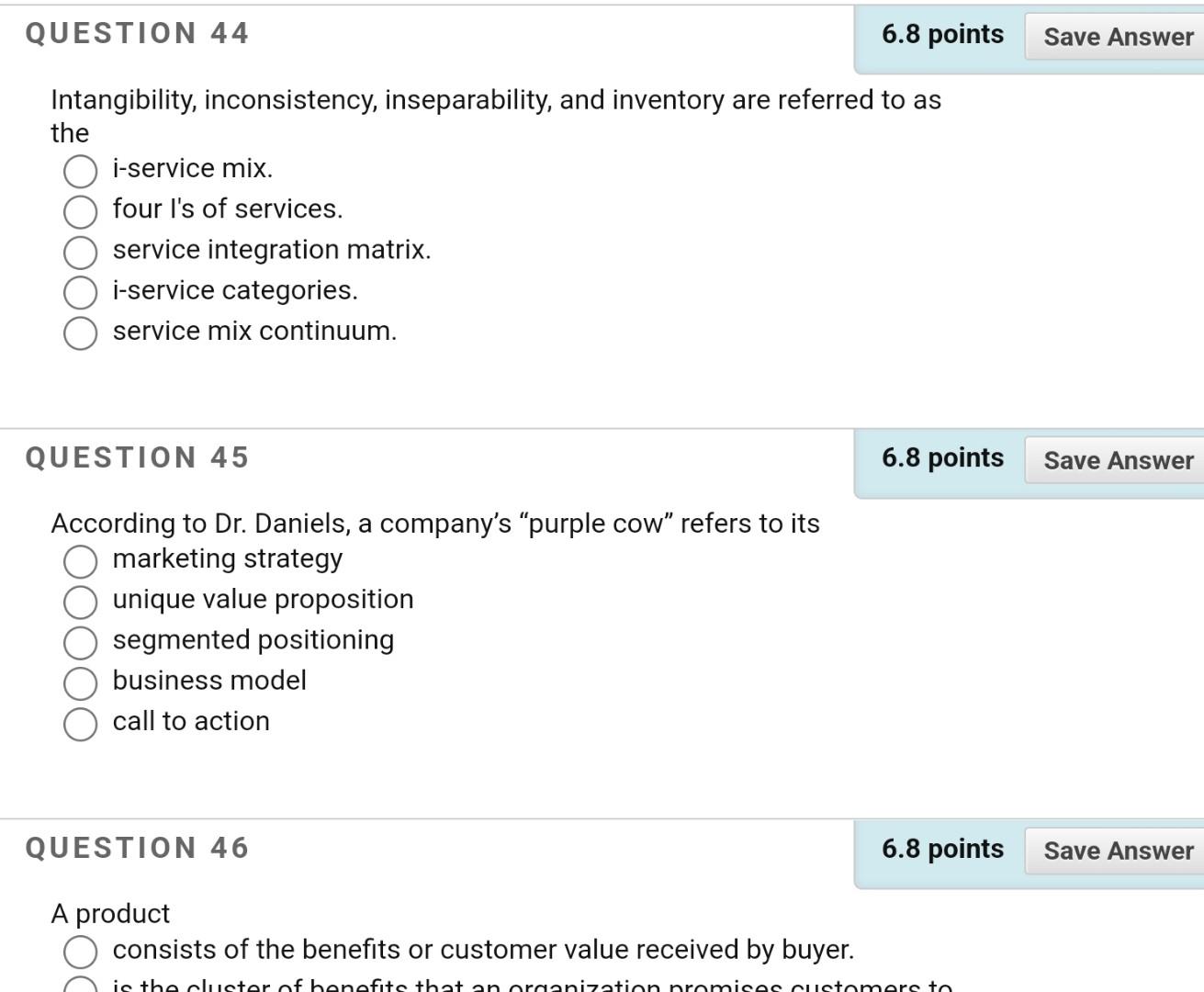Select the "four I's of services." answer
Screen dimensions: 1204x992
click(x=81, y=212)
